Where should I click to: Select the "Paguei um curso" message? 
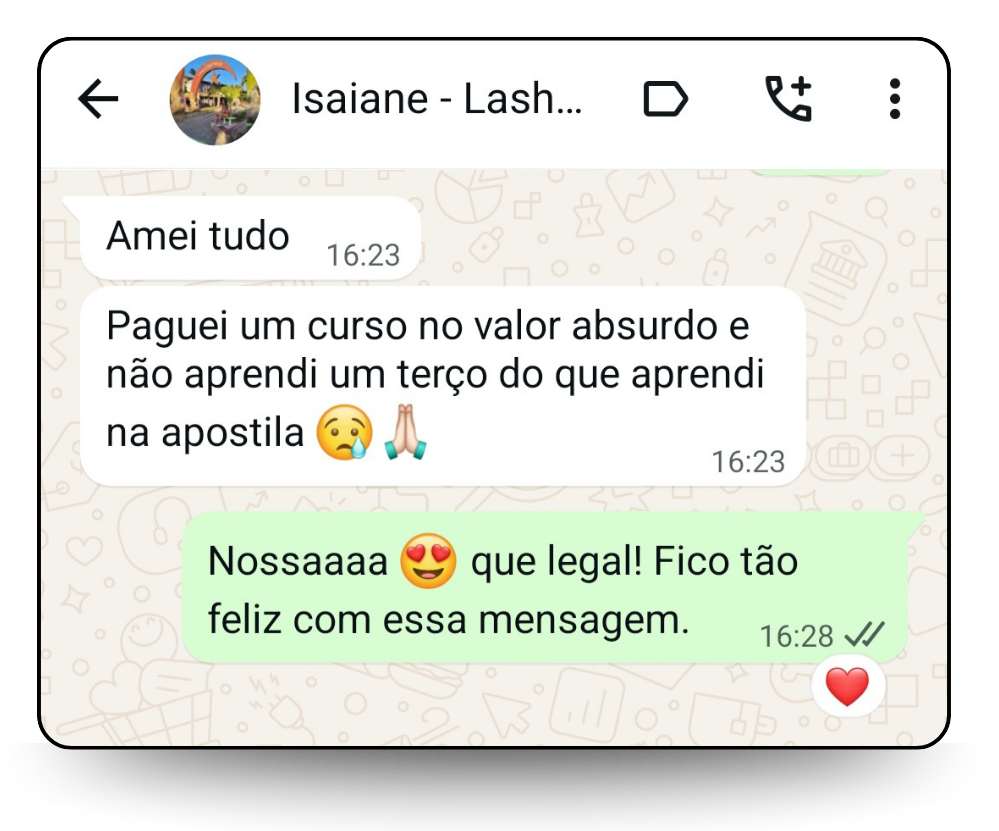(x=443, y=386)
